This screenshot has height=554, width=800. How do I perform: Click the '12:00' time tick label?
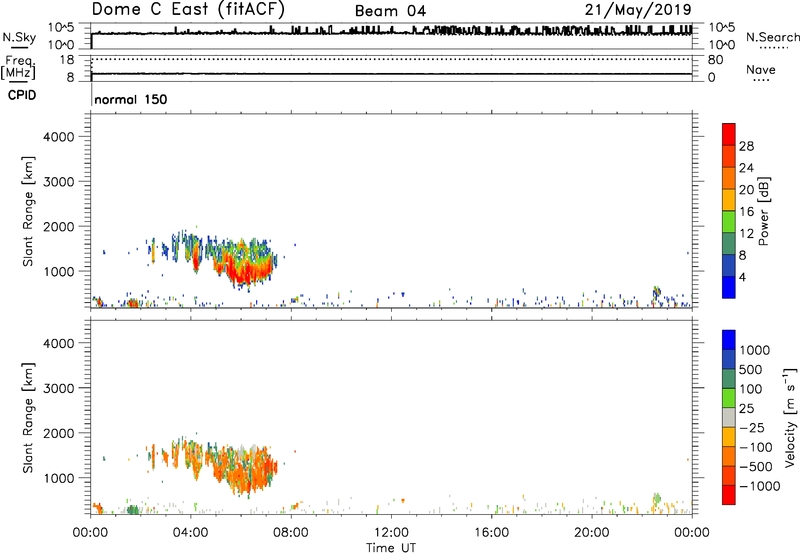coord(391,533)
